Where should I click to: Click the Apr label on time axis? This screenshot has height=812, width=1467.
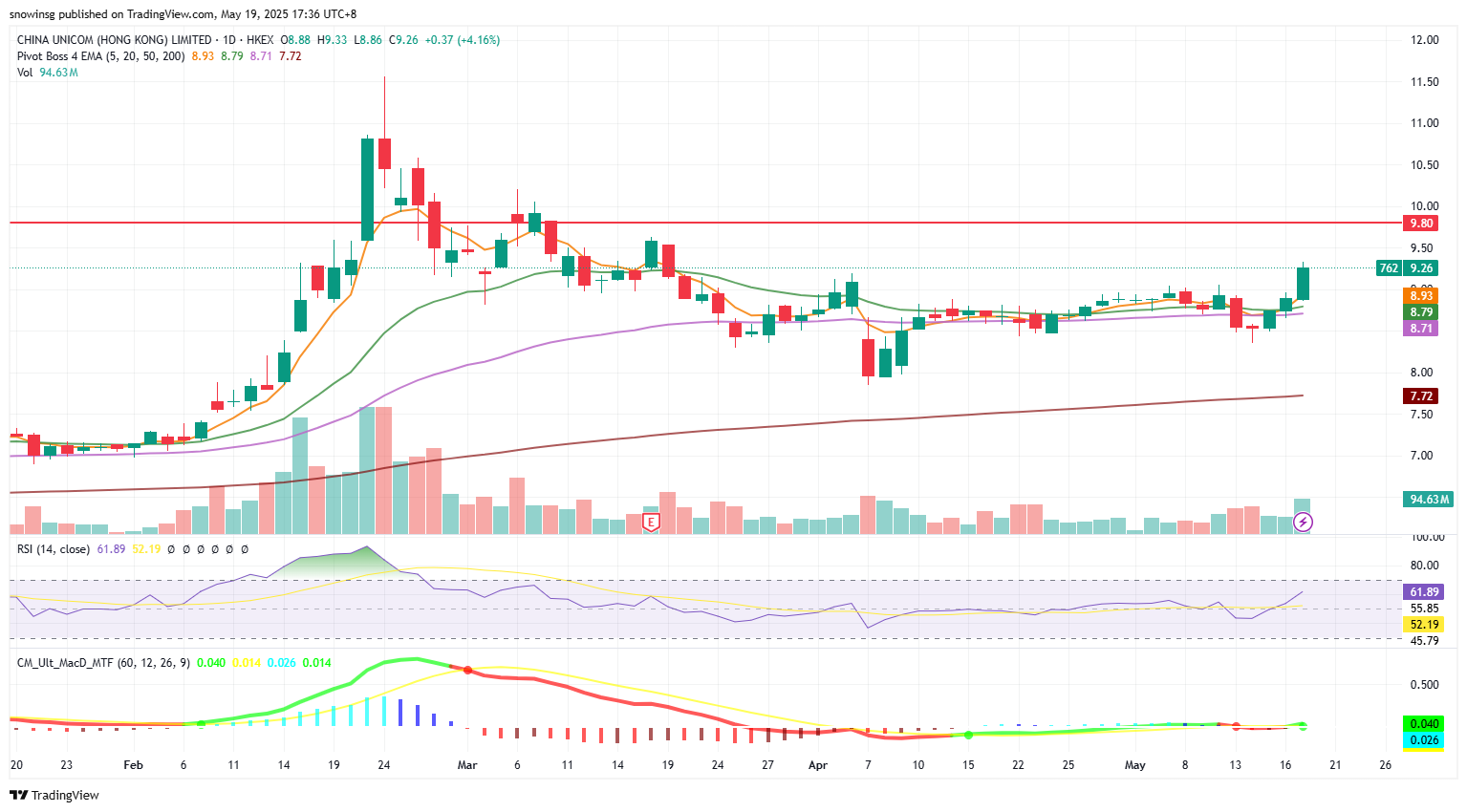(x=818, y=765)
